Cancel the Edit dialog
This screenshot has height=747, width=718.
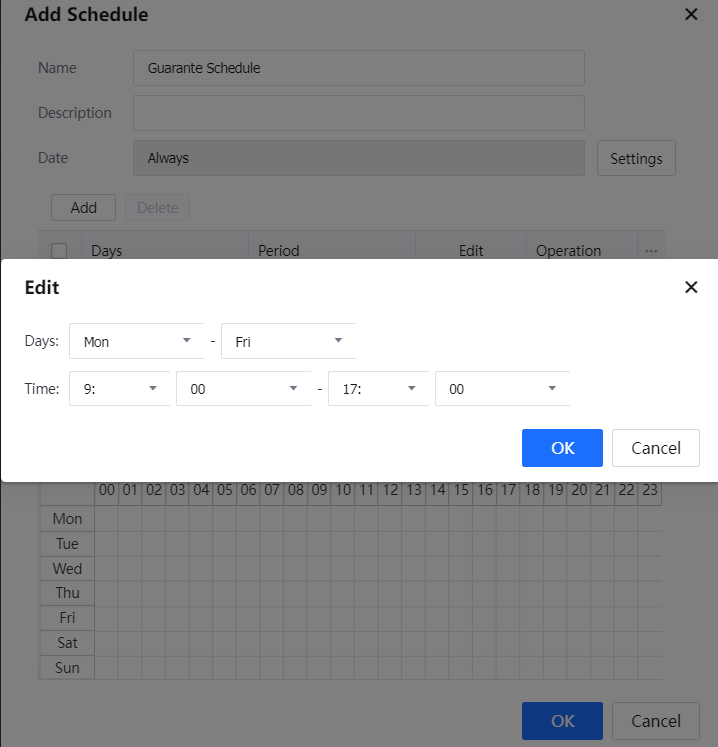point(655,448)
